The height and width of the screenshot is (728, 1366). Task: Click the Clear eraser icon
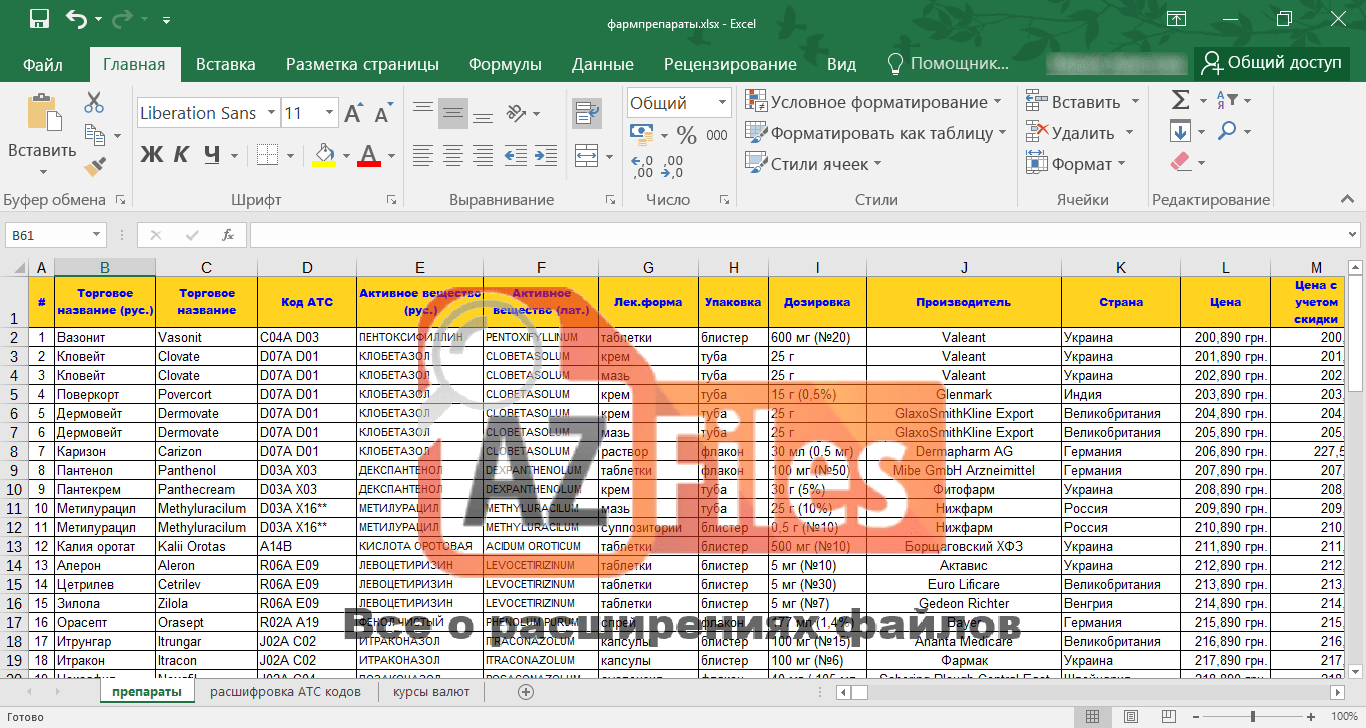point(1181,162)
